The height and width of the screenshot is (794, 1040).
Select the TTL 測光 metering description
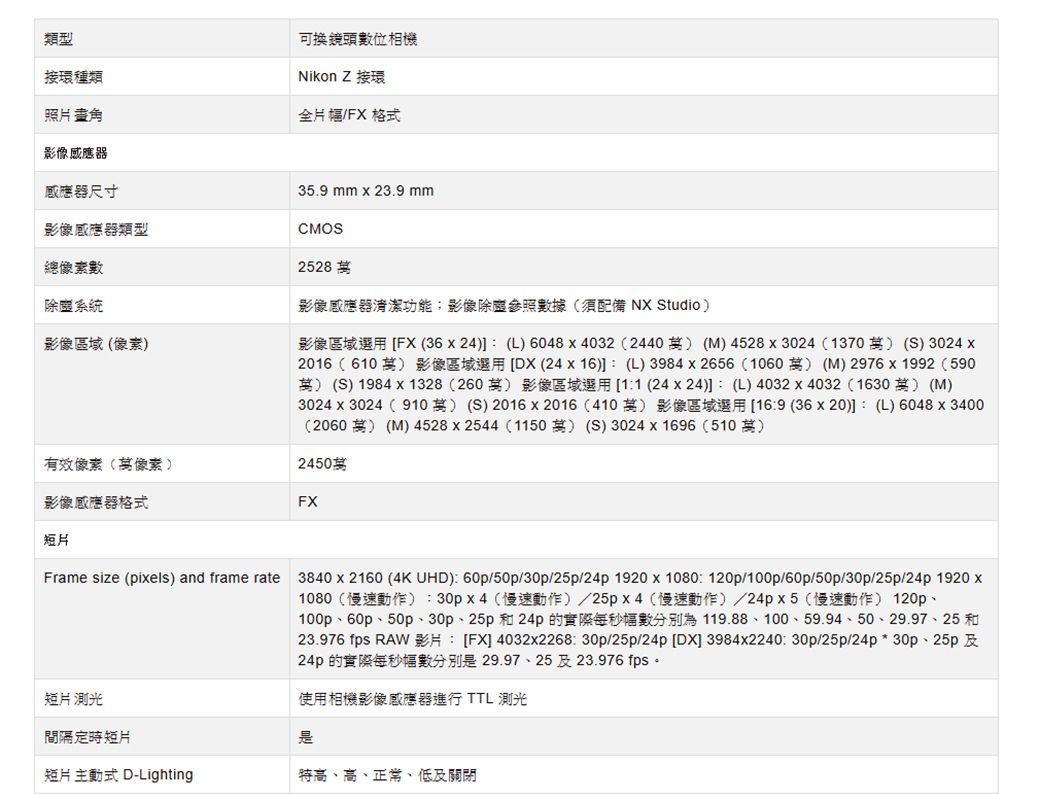(x=413, y=698)
